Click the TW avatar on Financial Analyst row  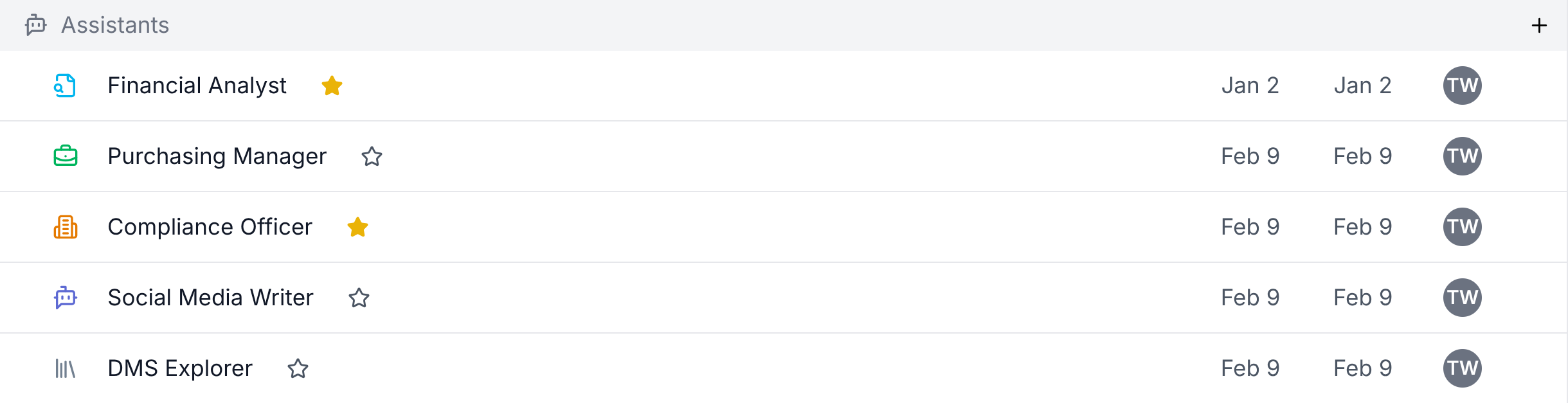[x=1462, y=85]
